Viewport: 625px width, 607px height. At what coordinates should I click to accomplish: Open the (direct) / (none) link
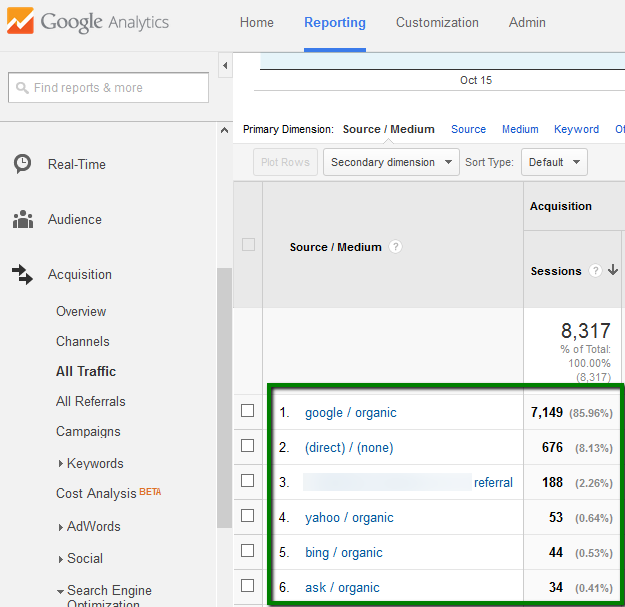tap(349, 448)
